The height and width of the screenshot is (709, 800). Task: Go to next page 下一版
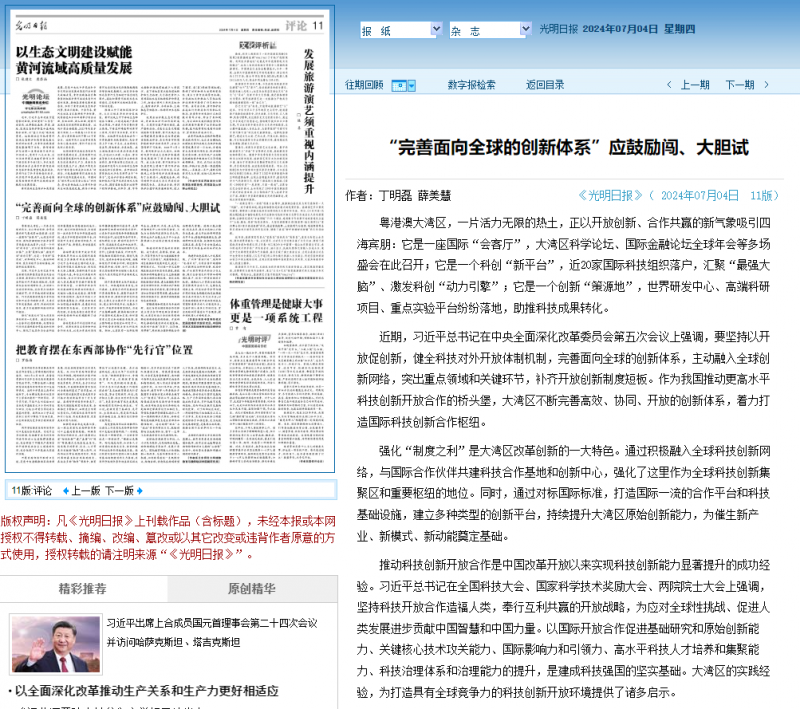click(x=119, y=491)
